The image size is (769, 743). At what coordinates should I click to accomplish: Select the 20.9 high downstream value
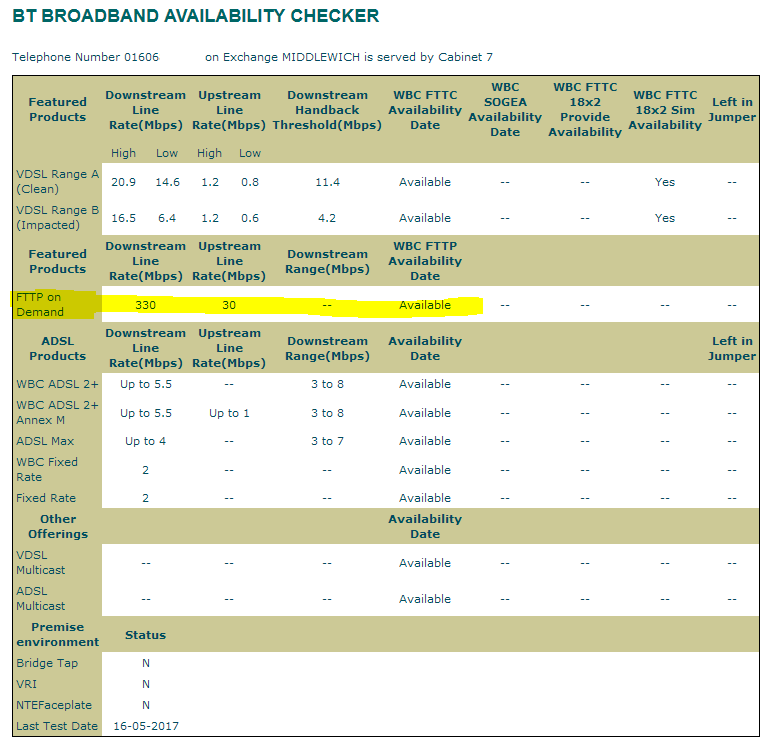pos(123,182)
